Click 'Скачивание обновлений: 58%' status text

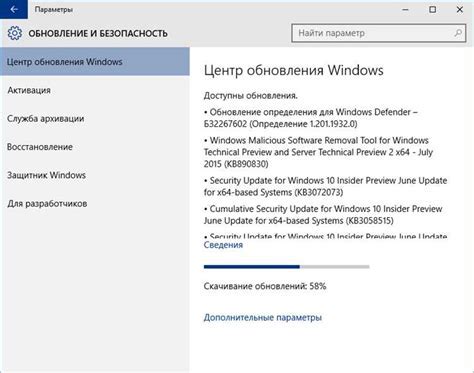265,286
